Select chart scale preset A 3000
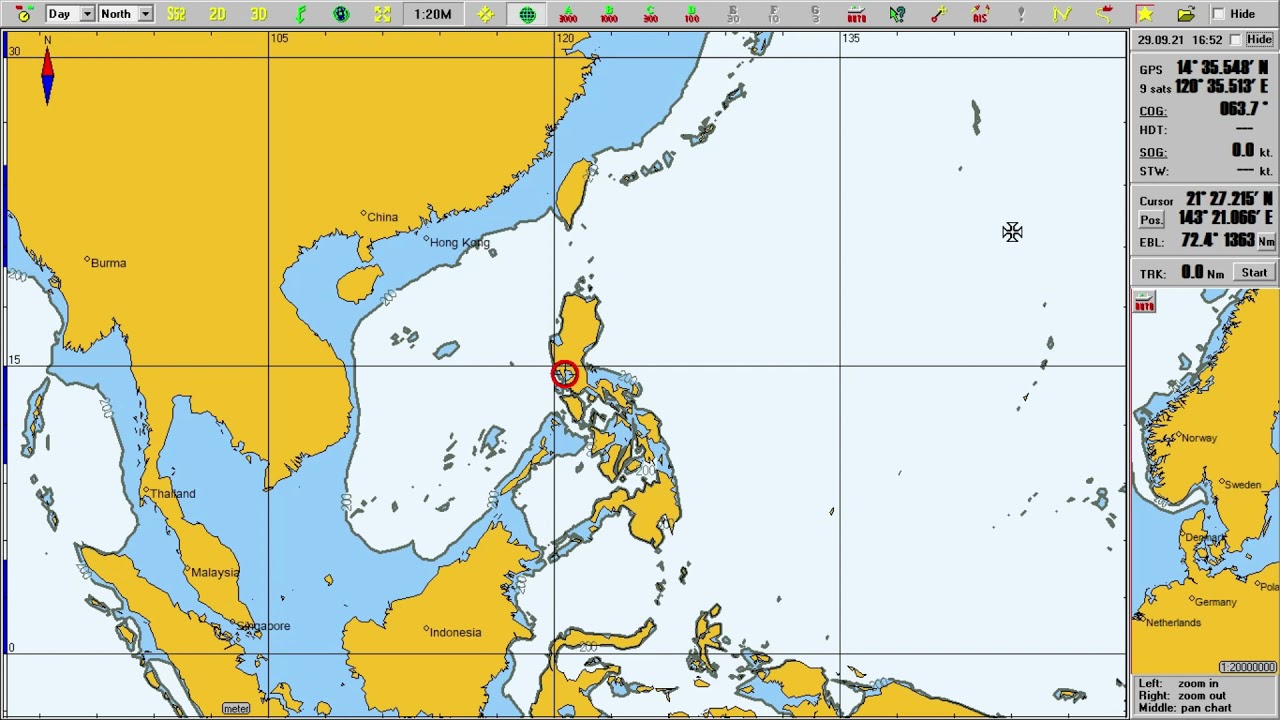The width and height of the screenshot is (1280, 720). (x=568, y=14)
